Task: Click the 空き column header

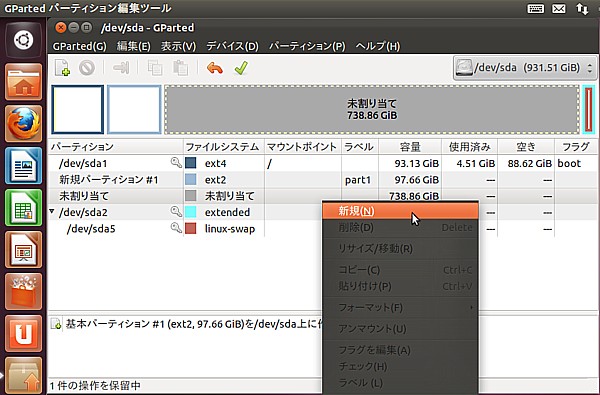Action: coord(526,147)
